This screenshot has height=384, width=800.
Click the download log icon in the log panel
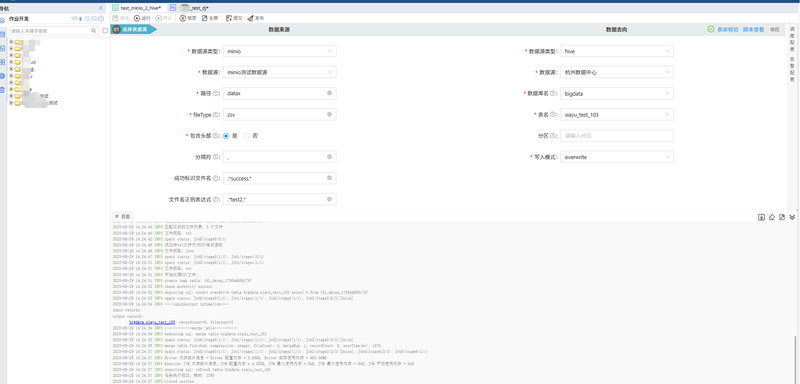pyautogui.click(x=761, y=217)
